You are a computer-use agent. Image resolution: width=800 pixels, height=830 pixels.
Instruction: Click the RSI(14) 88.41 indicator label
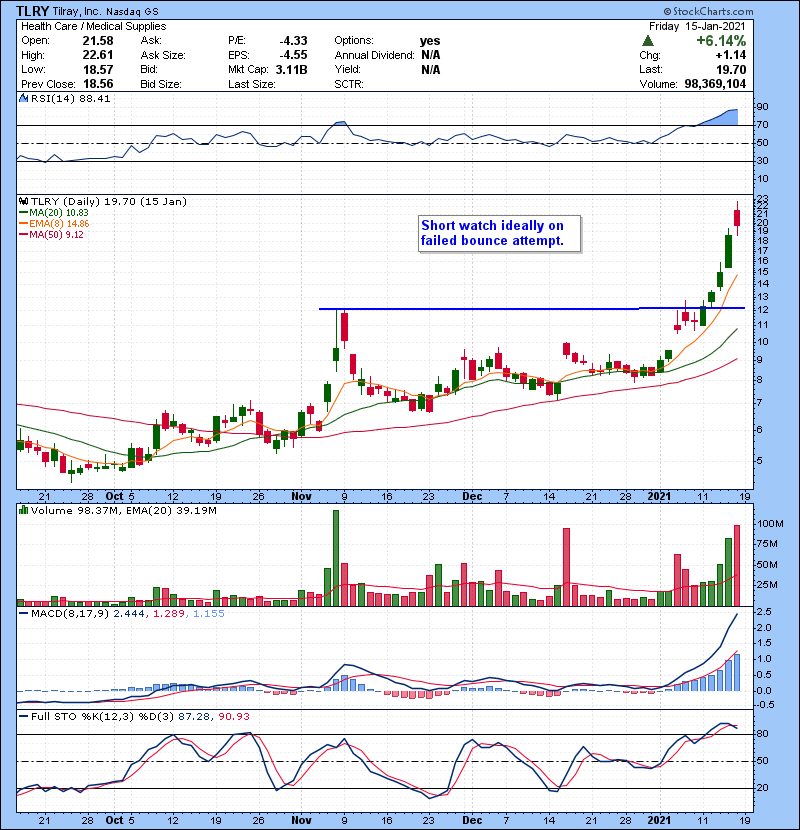coord(70,98)
